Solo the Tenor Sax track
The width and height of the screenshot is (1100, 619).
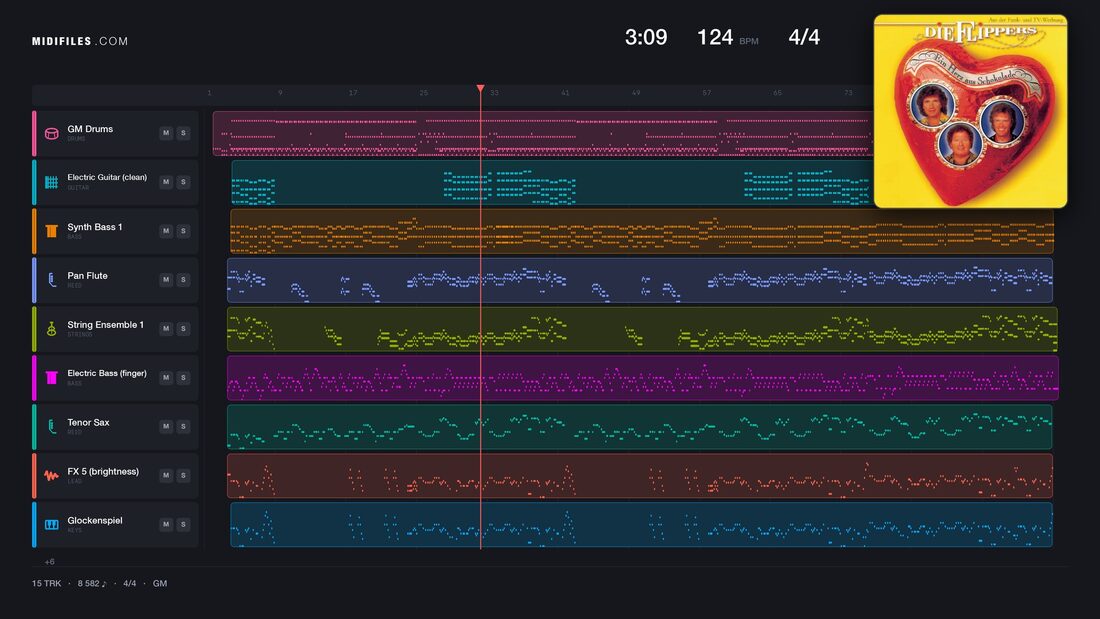pyautogui.click(x=183, y=426)
